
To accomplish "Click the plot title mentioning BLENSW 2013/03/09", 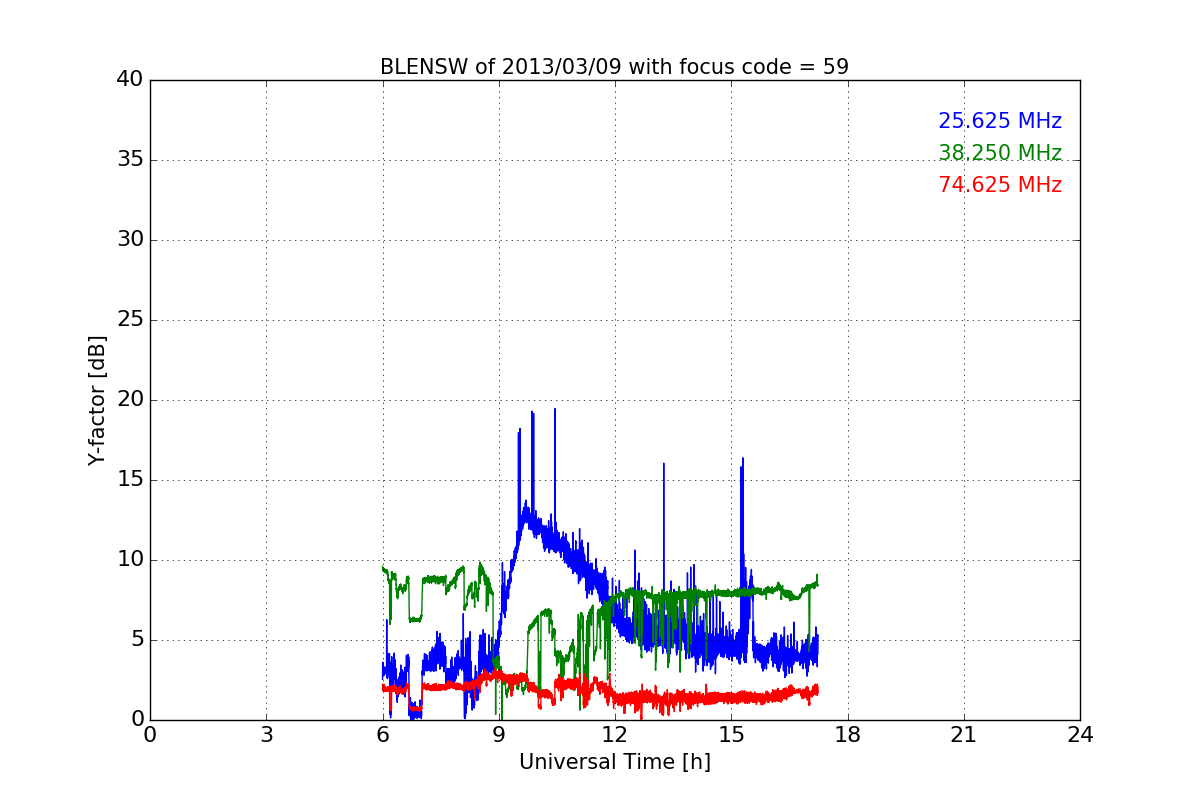I will (614, 67).
